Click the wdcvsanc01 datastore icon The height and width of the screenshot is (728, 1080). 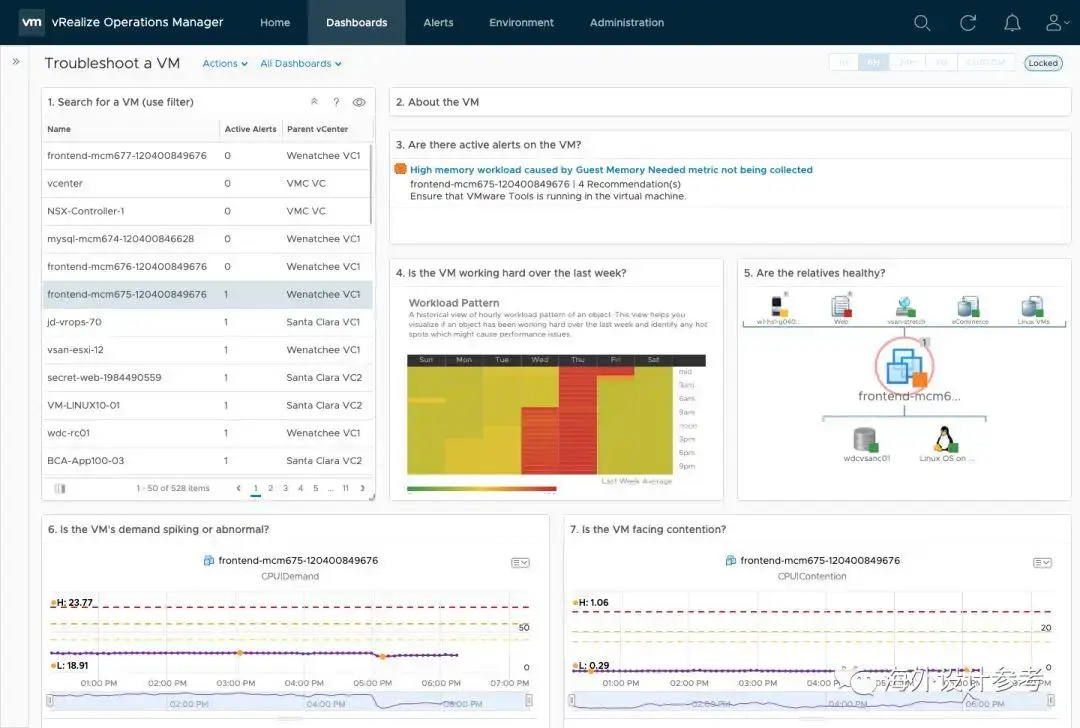point(865,439)
